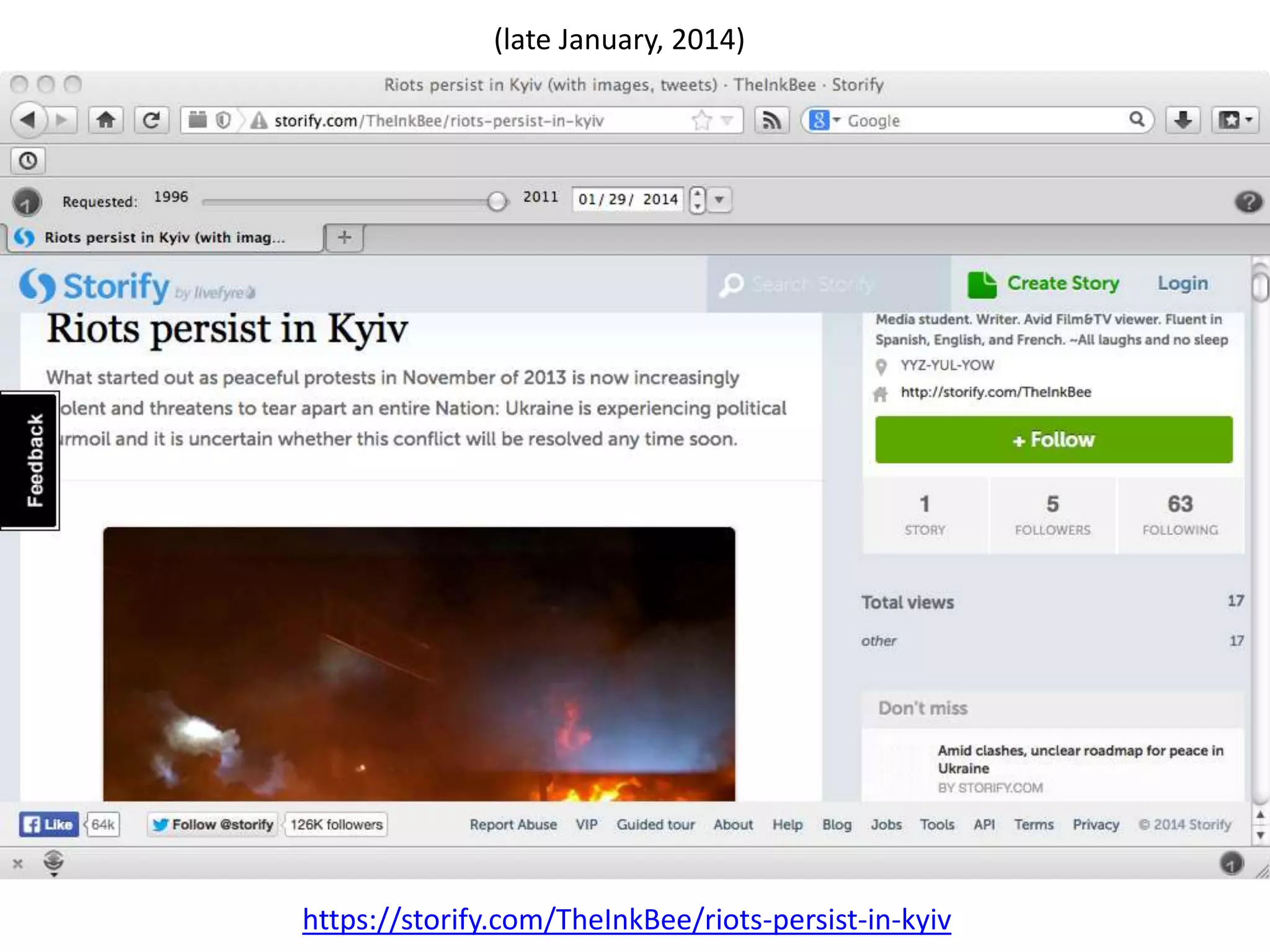The image size is (1270, 952).
Task: Open the Google search engine dropdown
Action: [824, 120]
